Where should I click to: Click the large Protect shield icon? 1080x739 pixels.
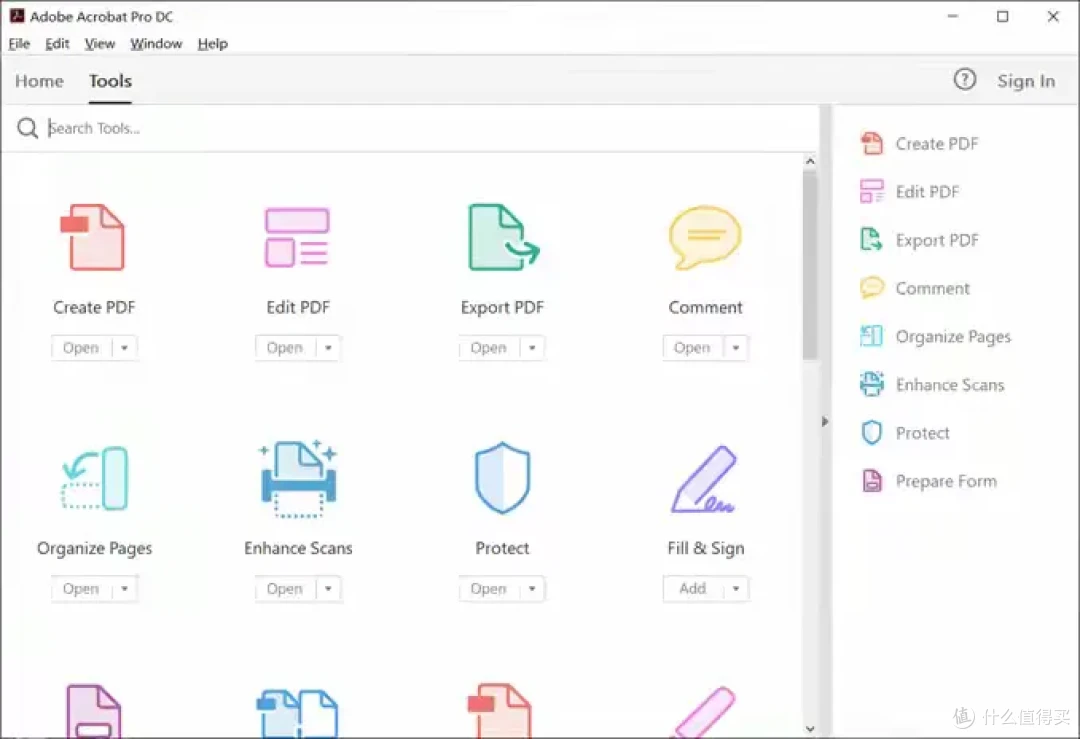503,478
